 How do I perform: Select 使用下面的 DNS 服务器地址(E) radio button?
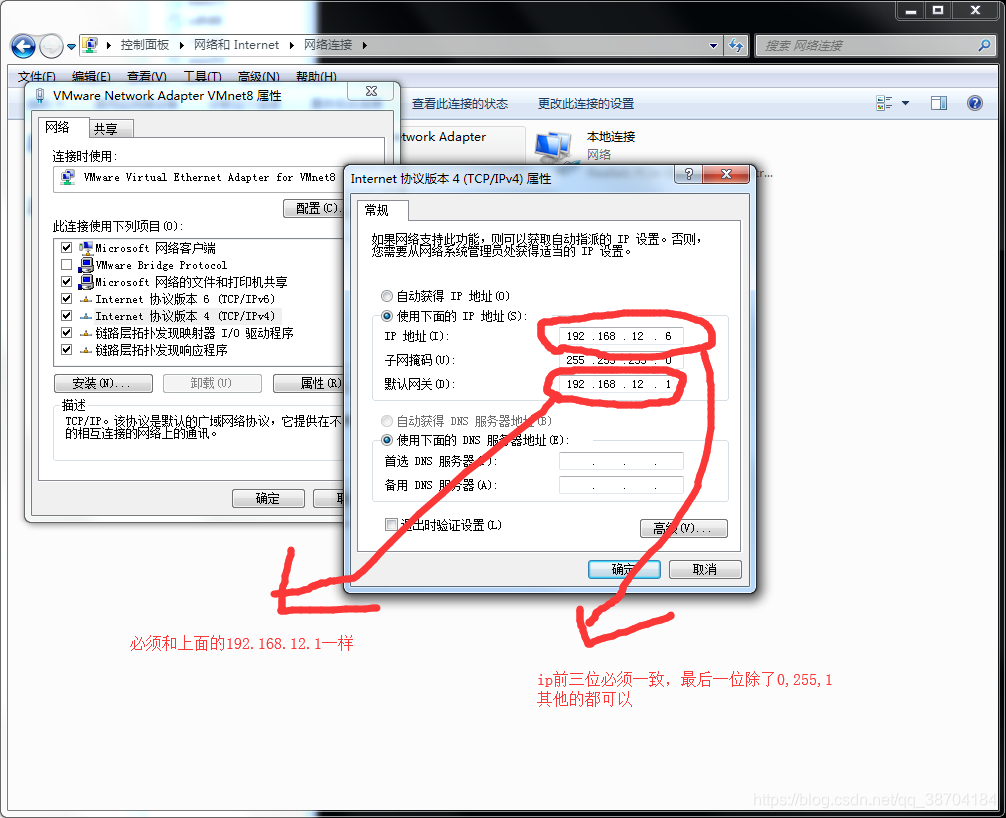click(x=387, y=440)
